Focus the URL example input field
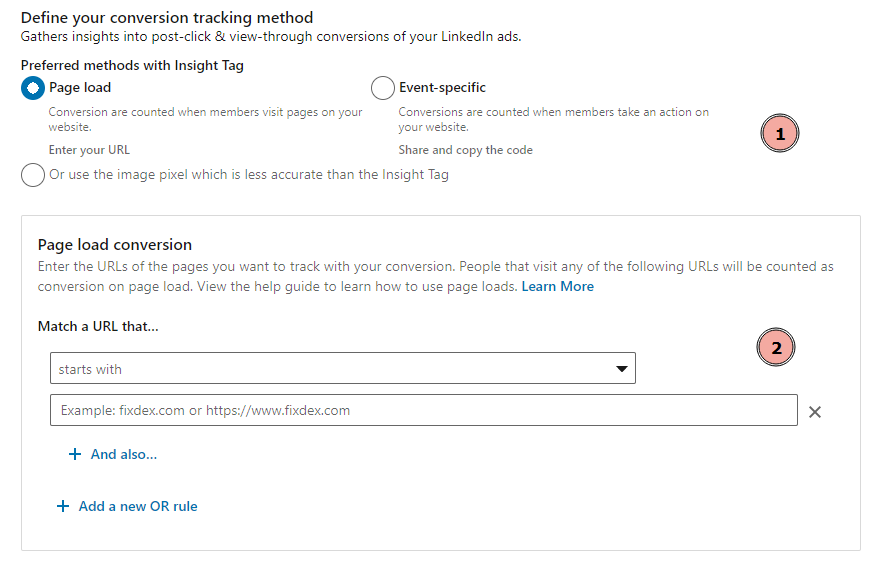The width and height of the screenshot is (879, 568). tap(424, 410)
